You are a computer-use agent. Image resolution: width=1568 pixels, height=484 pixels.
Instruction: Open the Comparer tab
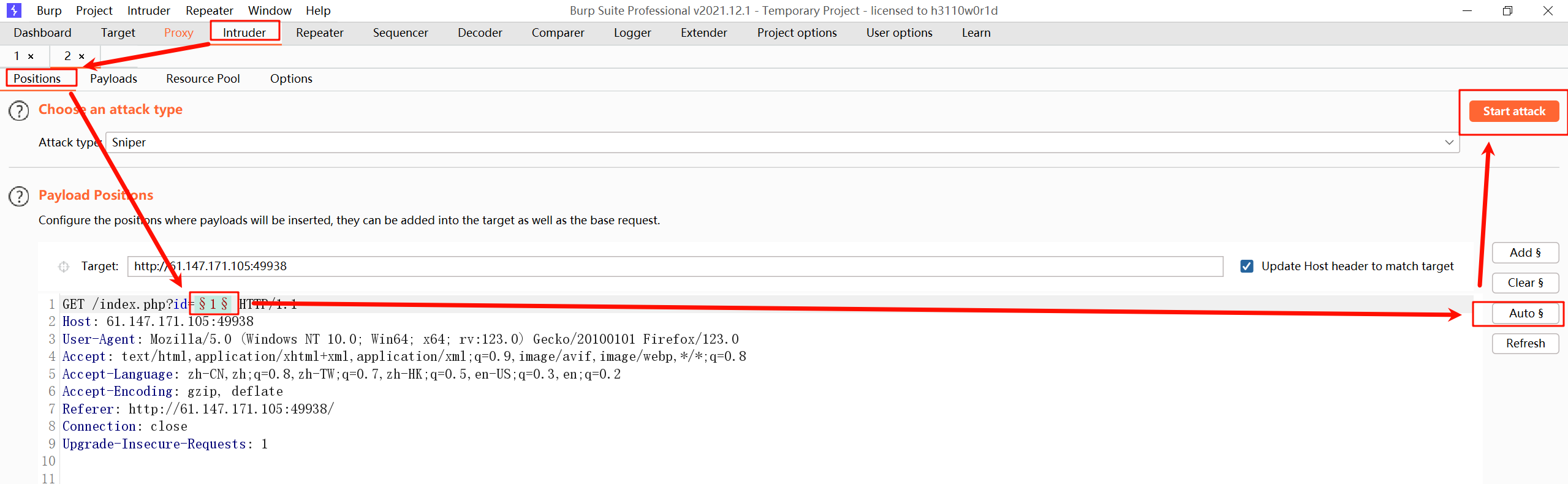point(558,33)
